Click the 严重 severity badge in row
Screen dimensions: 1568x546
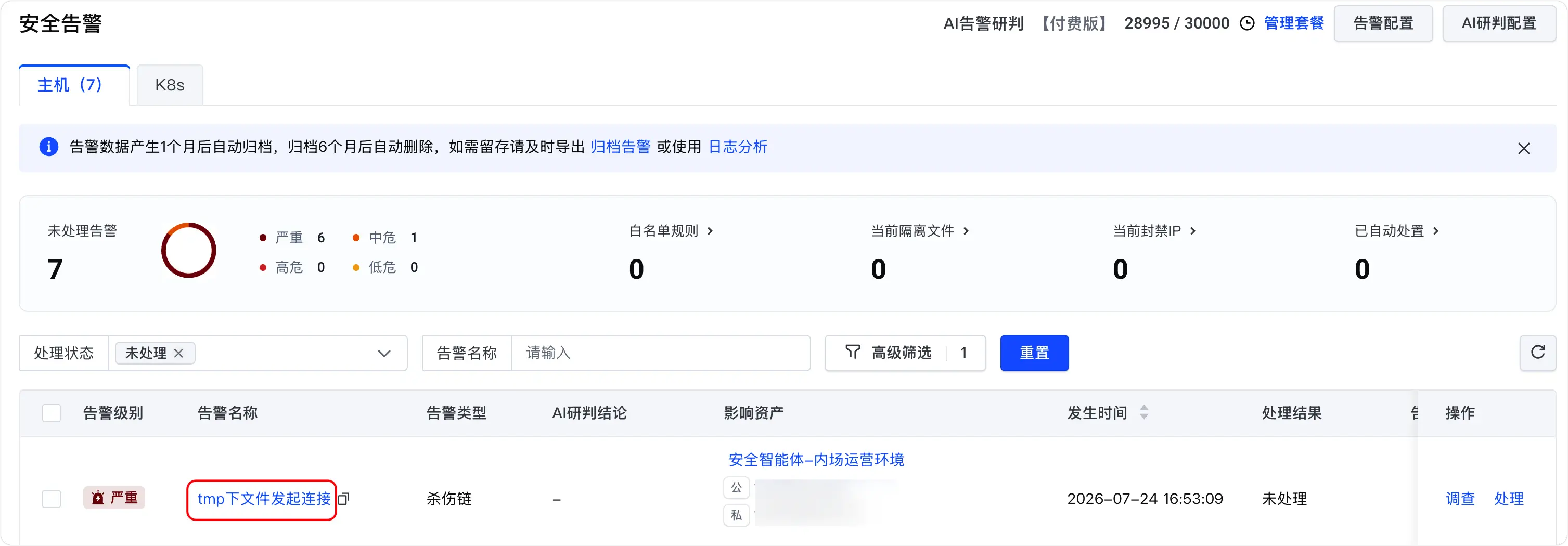point(114,498)
